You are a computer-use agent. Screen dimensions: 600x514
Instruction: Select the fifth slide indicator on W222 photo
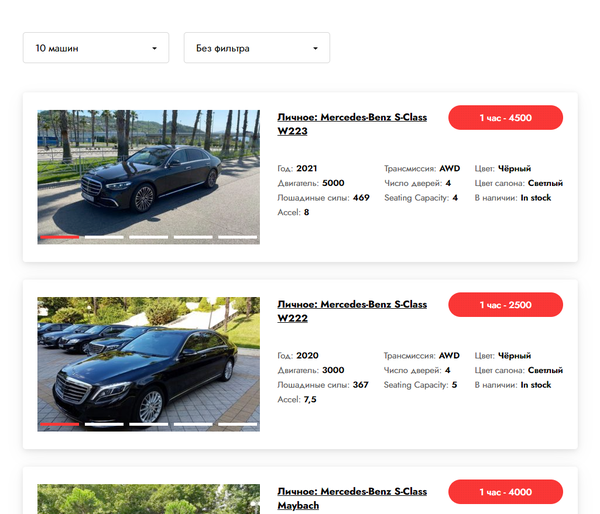237,424
